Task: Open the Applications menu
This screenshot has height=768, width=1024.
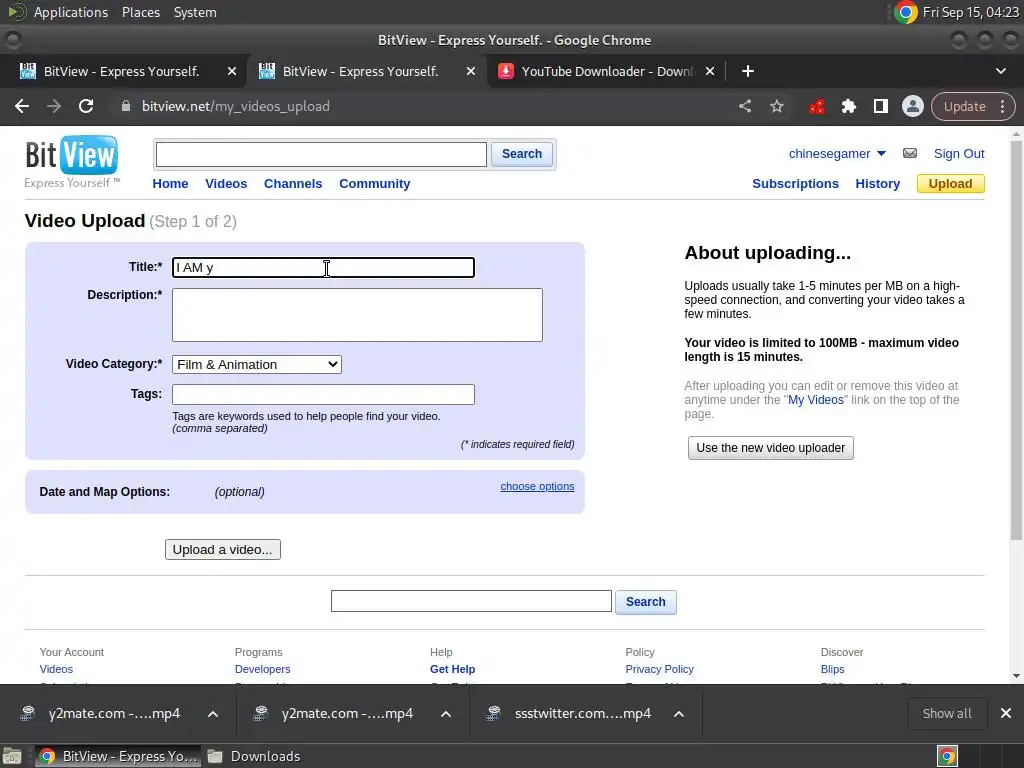Action: coord(71,12)
